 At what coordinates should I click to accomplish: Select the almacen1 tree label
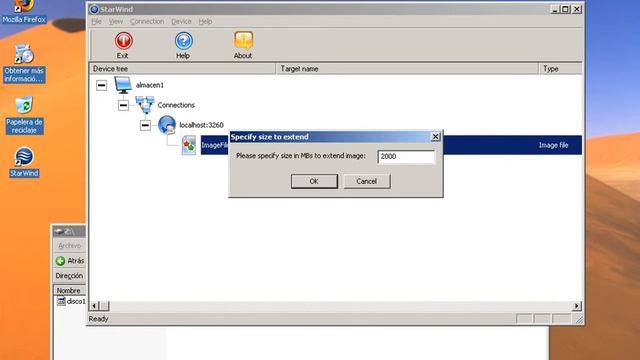(149, 85)
